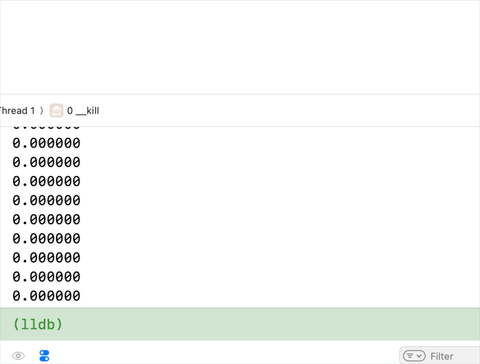Click the empty bottom bar between toggle and filter

click(x=223, y=356)
